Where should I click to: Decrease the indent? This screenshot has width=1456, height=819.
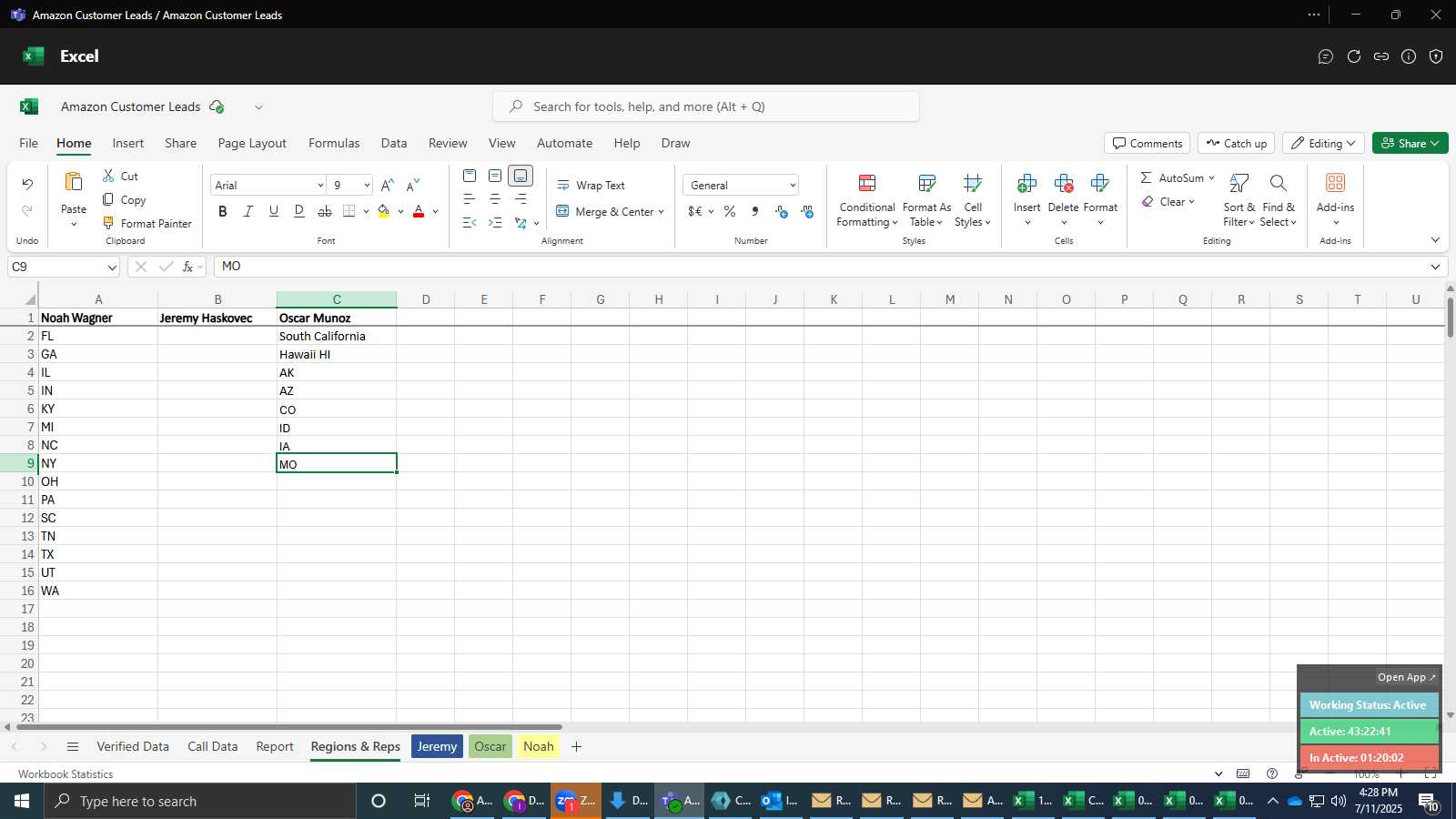coord(470,223)
